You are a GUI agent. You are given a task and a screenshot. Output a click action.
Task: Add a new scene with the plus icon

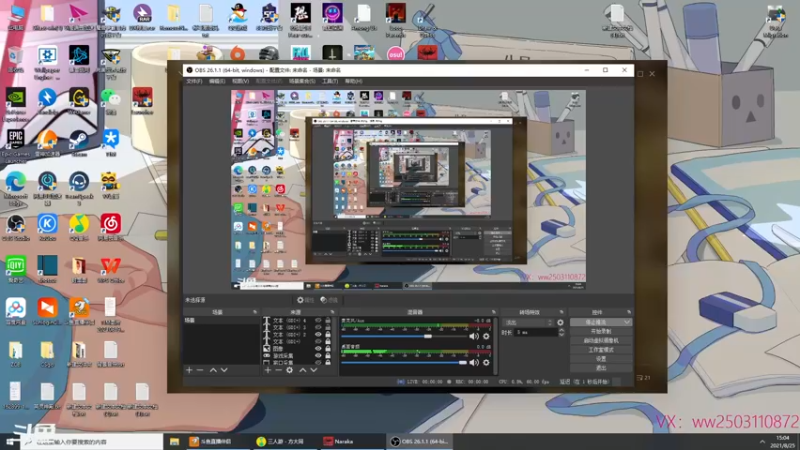pyautogui.click(x=189, y=370)
